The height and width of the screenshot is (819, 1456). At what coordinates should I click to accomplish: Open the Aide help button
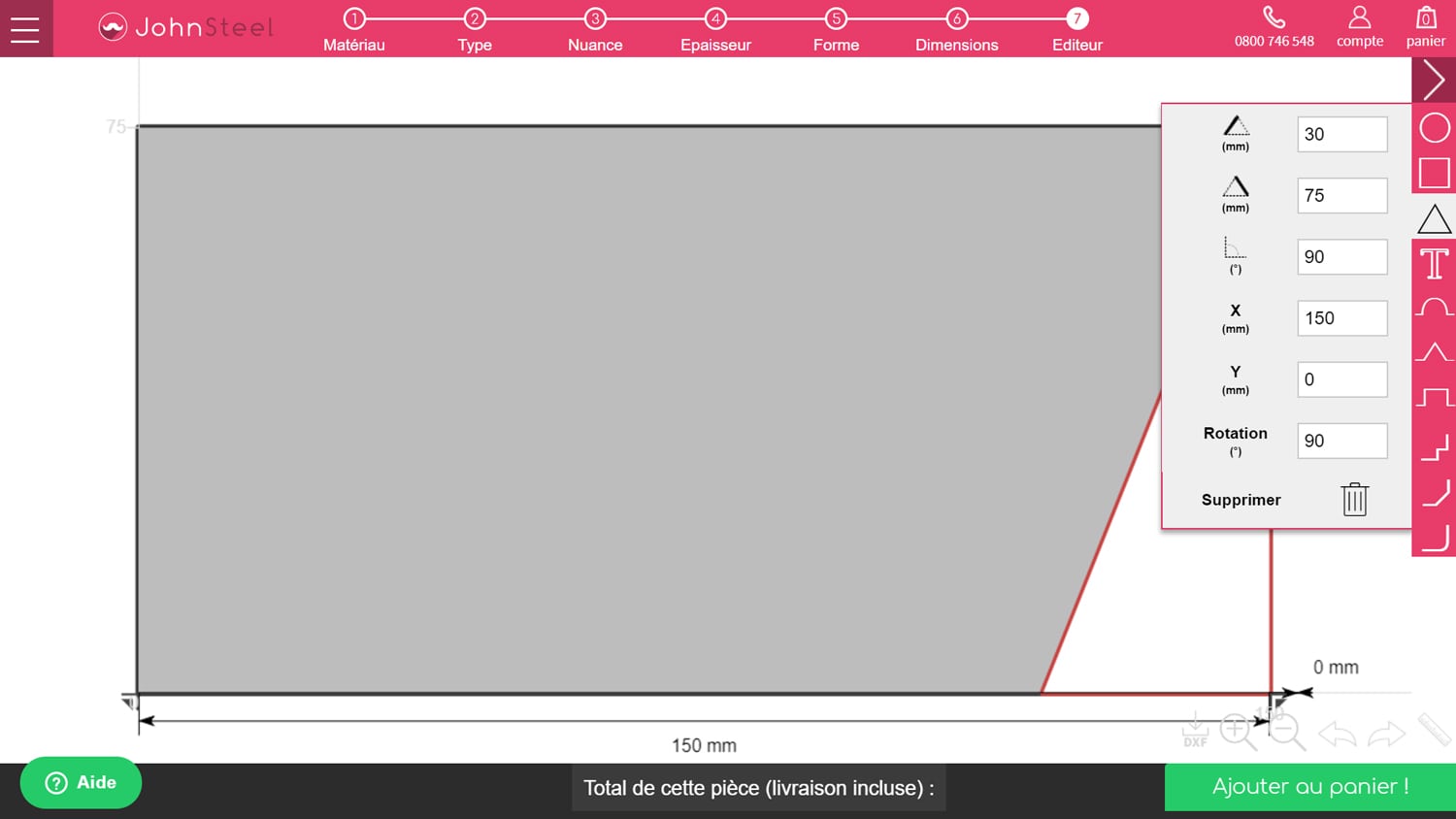tap(82, 783)
